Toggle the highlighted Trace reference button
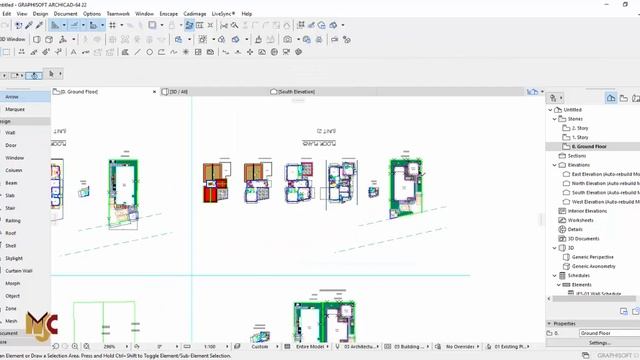The image size is (640, 360). click(189, 25)
